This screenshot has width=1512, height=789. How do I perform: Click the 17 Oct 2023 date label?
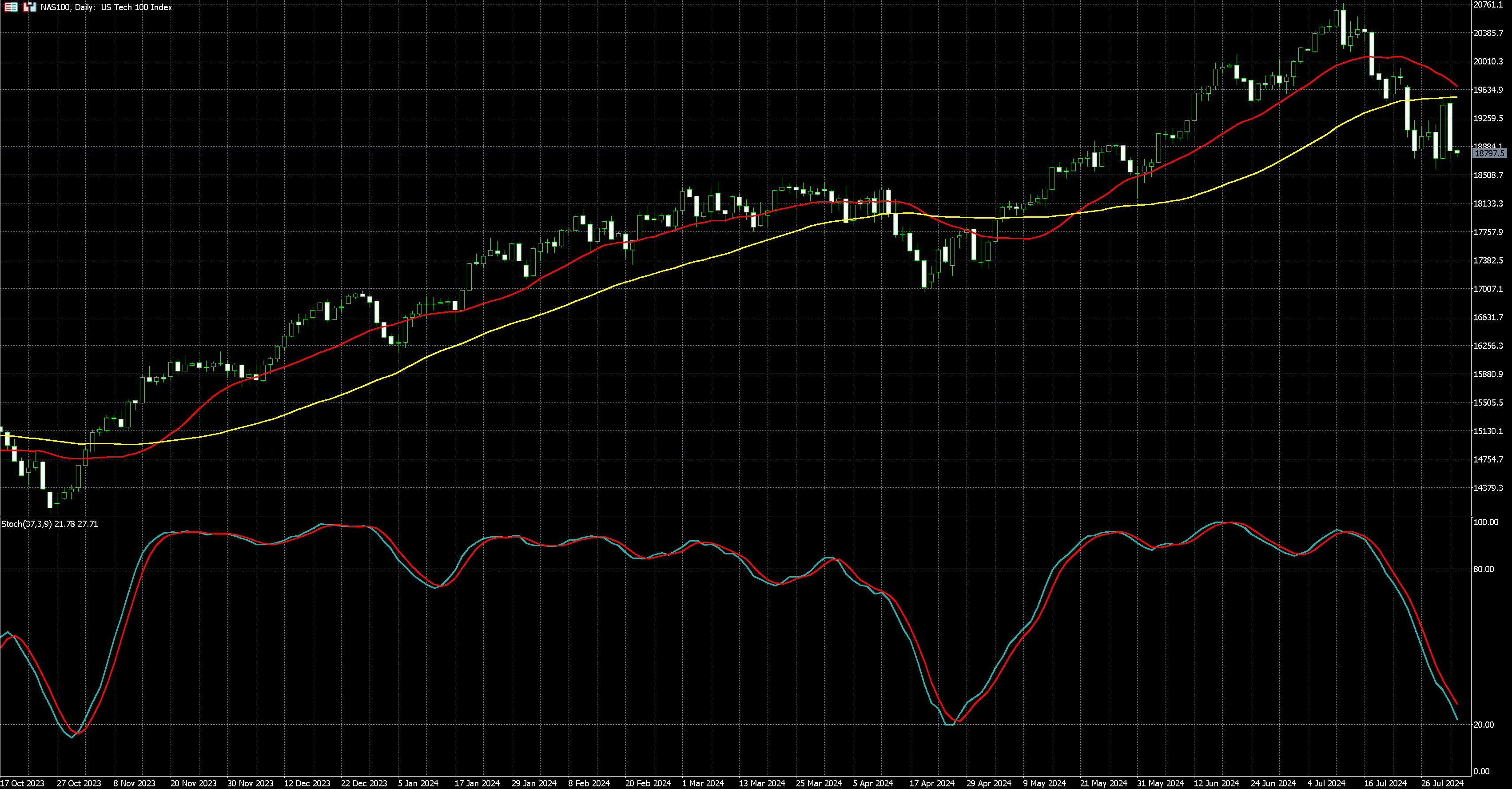point(22,783)
